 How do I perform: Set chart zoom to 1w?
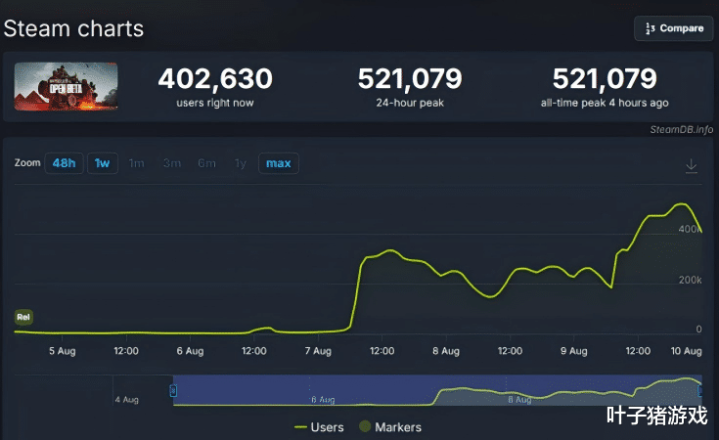pyautogui.click(x=102, y=163)
